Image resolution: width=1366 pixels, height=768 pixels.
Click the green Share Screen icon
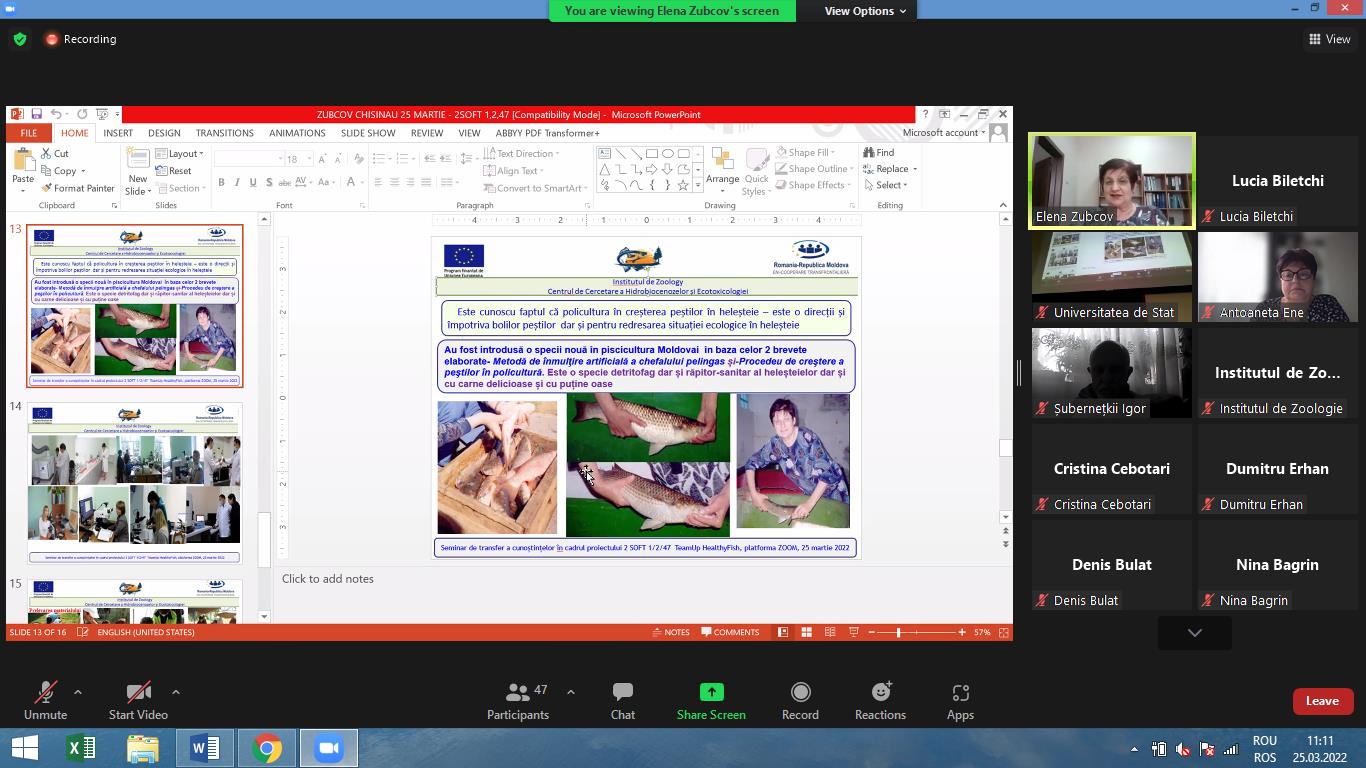pyautogui.click(x=711, y=692)
